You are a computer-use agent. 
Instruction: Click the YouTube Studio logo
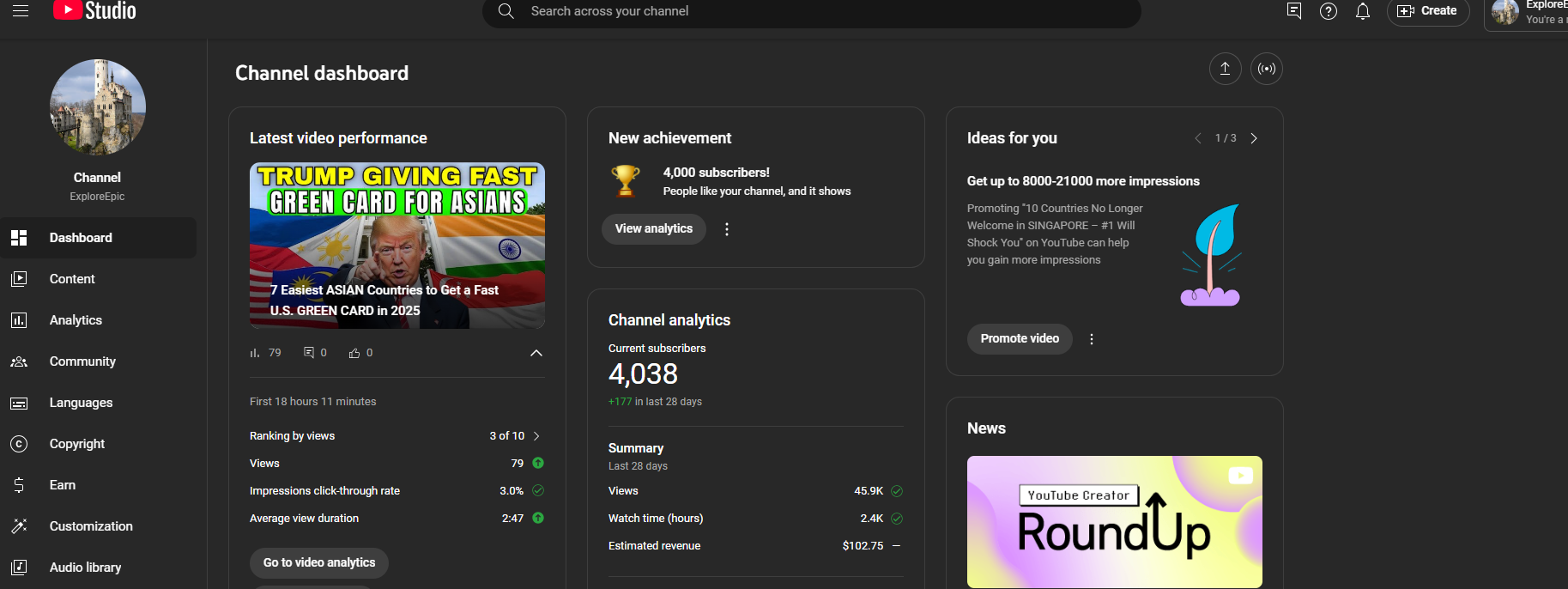[94, 10]
